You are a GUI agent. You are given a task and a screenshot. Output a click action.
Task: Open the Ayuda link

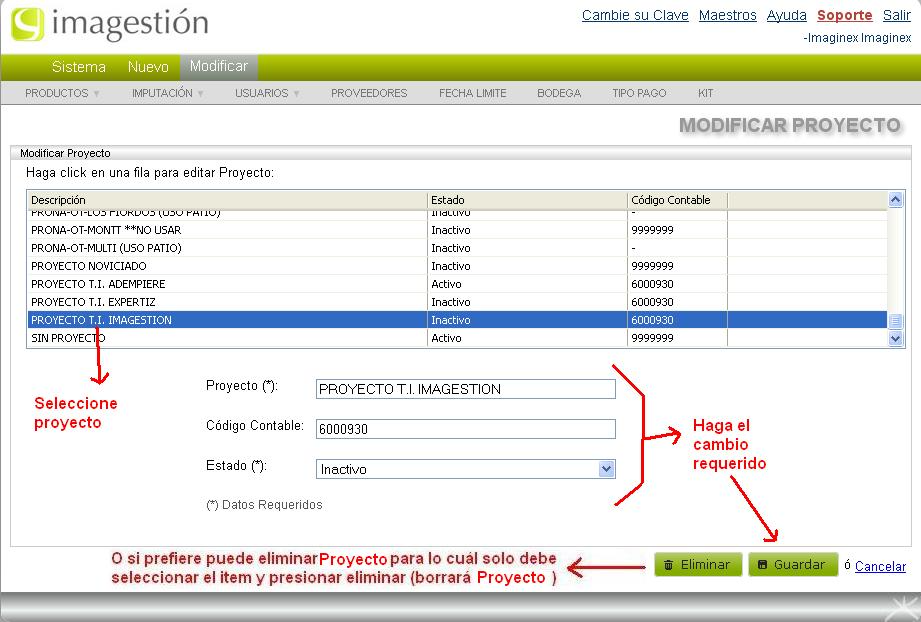[786, 15]
